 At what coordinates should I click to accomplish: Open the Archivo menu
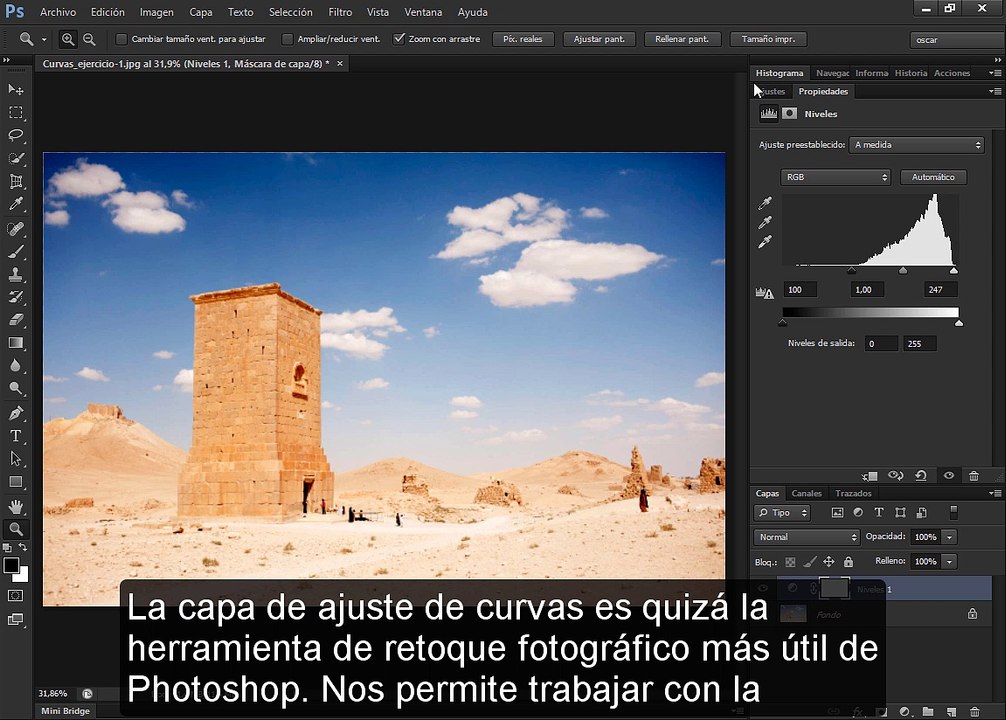click(58, 12)
